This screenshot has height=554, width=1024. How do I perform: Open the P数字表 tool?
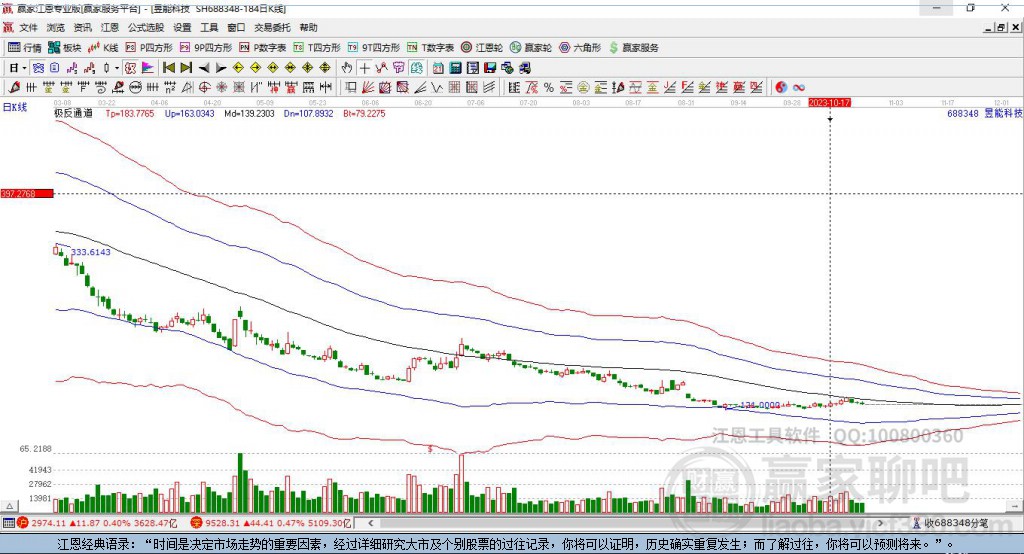coord(263,48)
